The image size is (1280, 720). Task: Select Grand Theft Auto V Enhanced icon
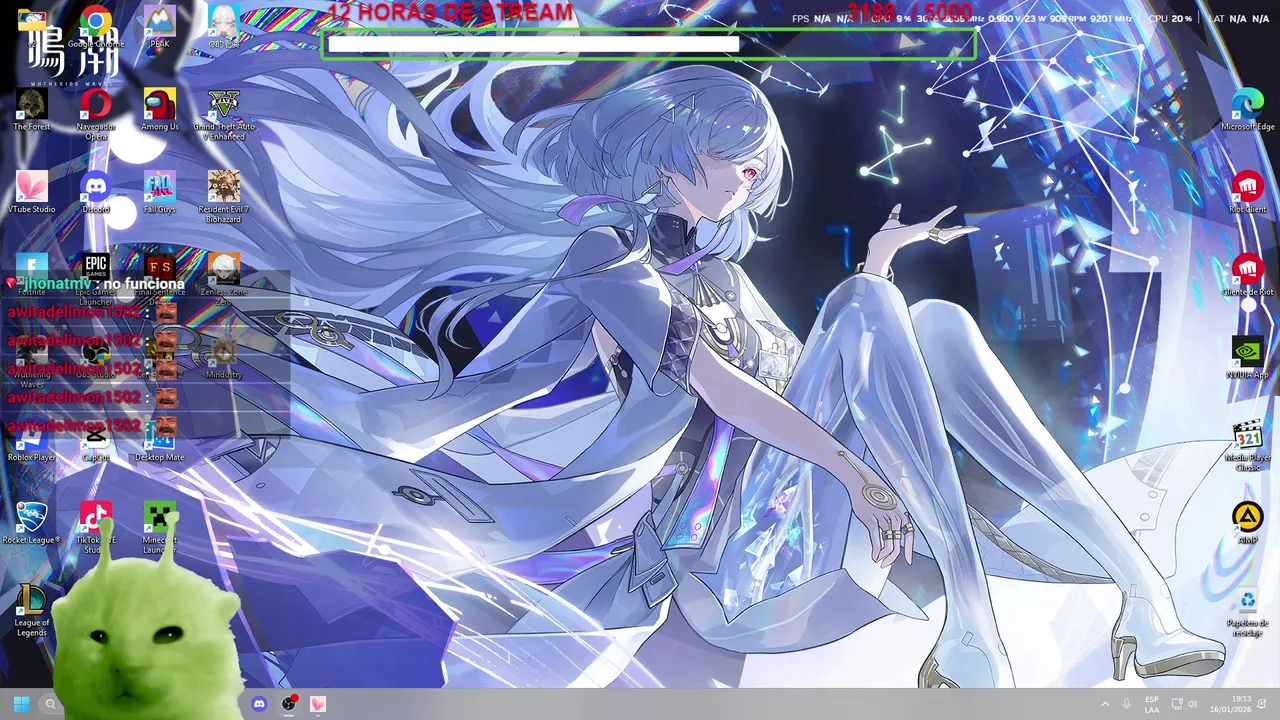point(224,114)
